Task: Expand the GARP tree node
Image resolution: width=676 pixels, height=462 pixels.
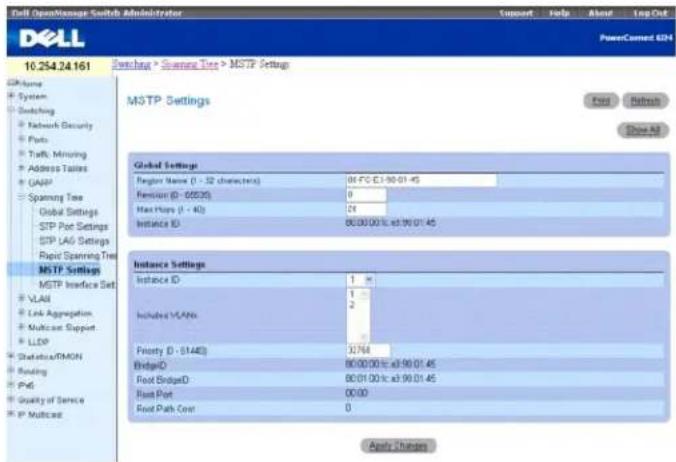Action: click(x=22, y=182)
